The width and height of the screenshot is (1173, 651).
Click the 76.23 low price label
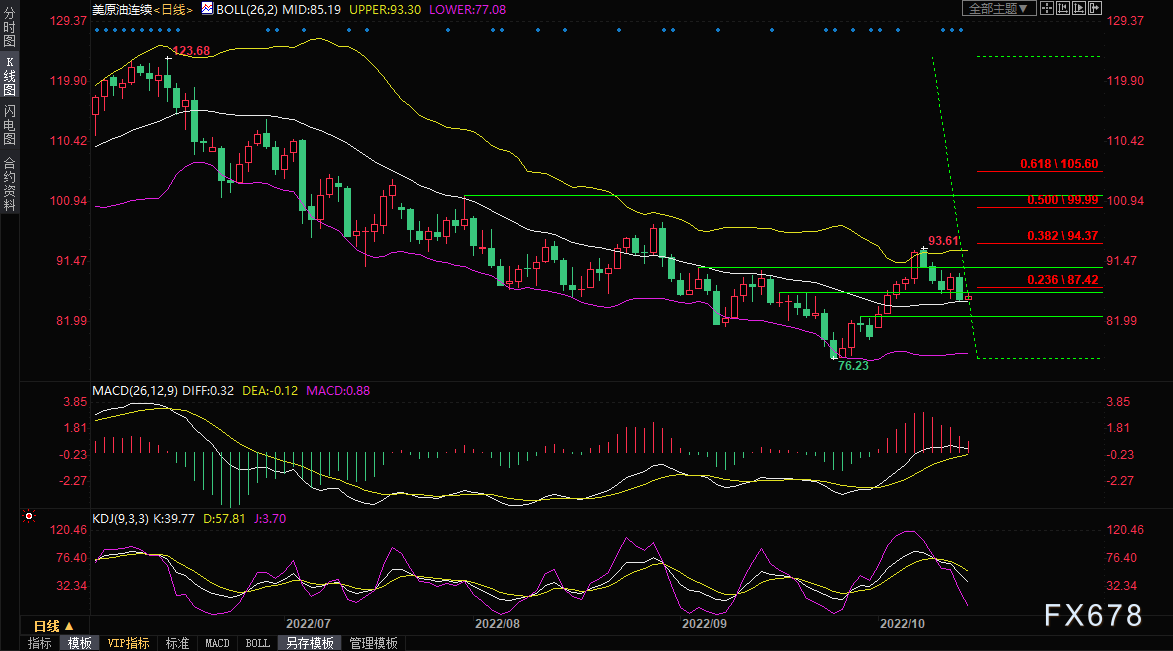853,366
